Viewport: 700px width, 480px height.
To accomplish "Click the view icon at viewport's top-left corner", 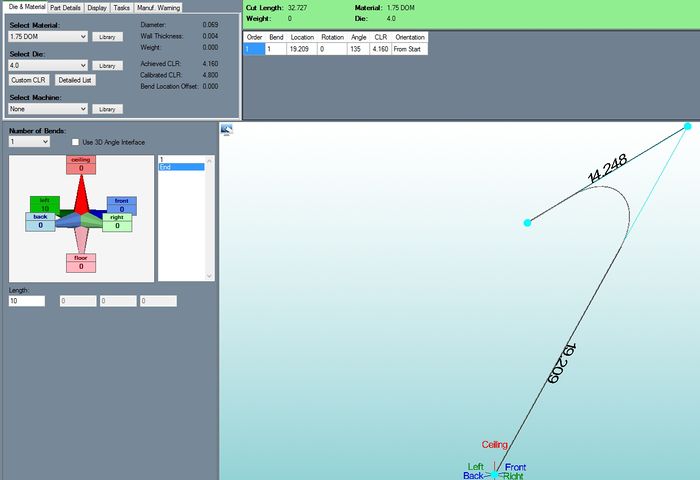I will (x=227, y=129).
